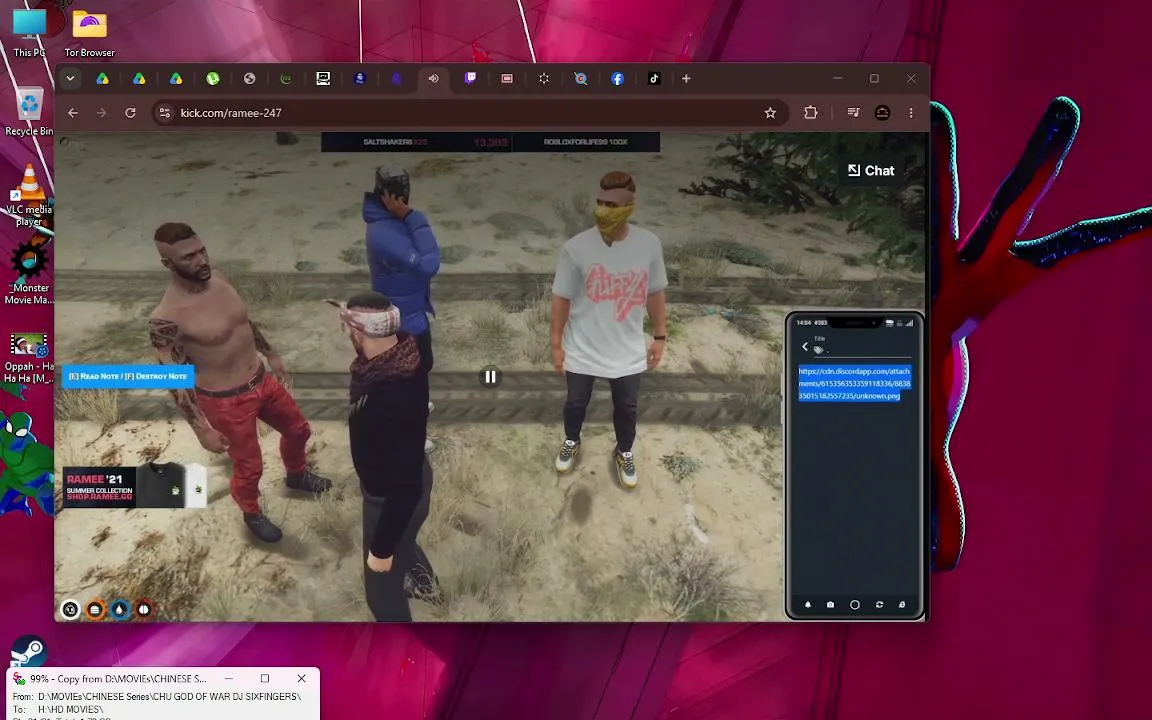
Task: Open the Recycle Bin
Action: click(x=29, y=111)
